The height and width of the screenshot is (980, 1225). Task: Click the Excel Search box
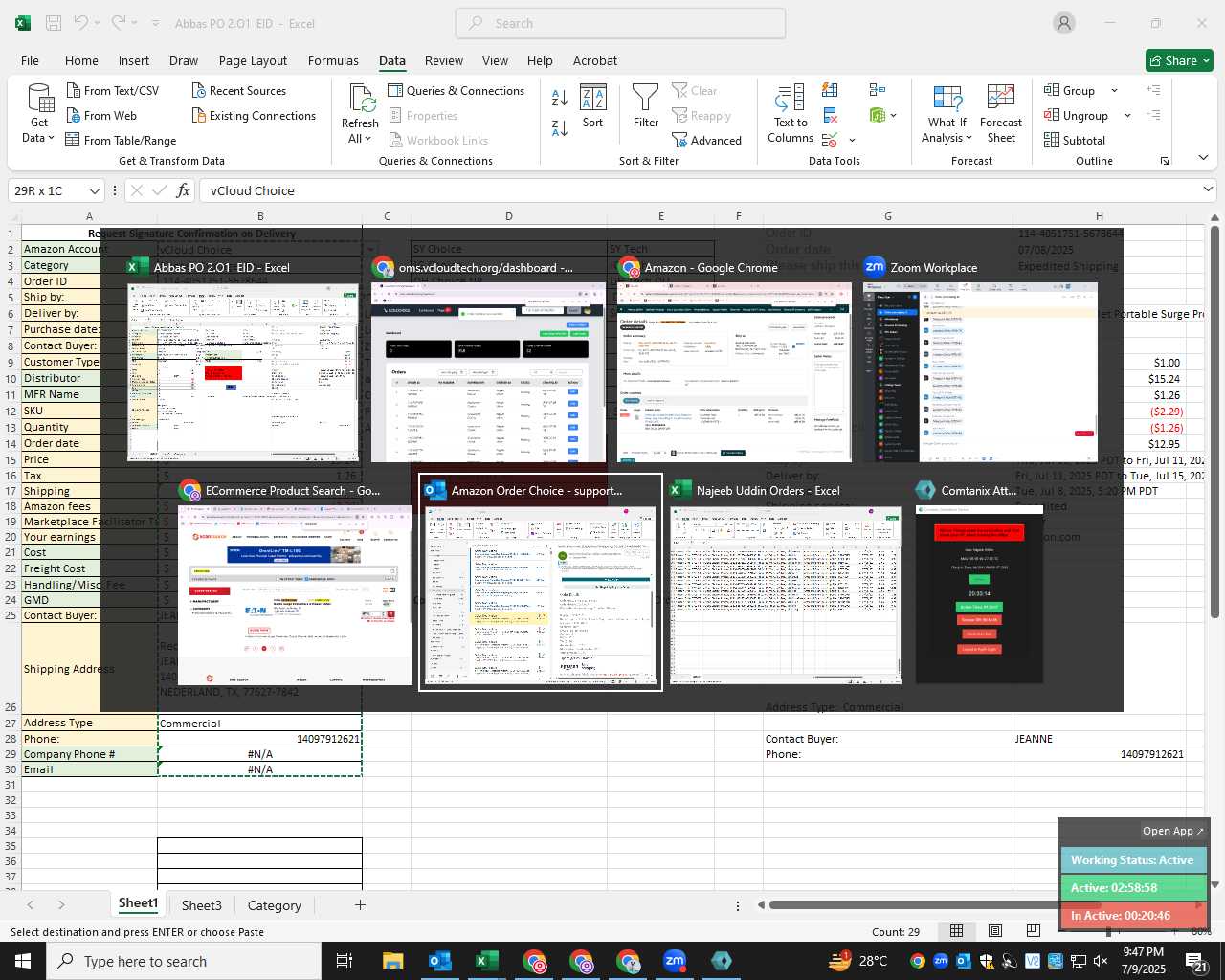620,23
